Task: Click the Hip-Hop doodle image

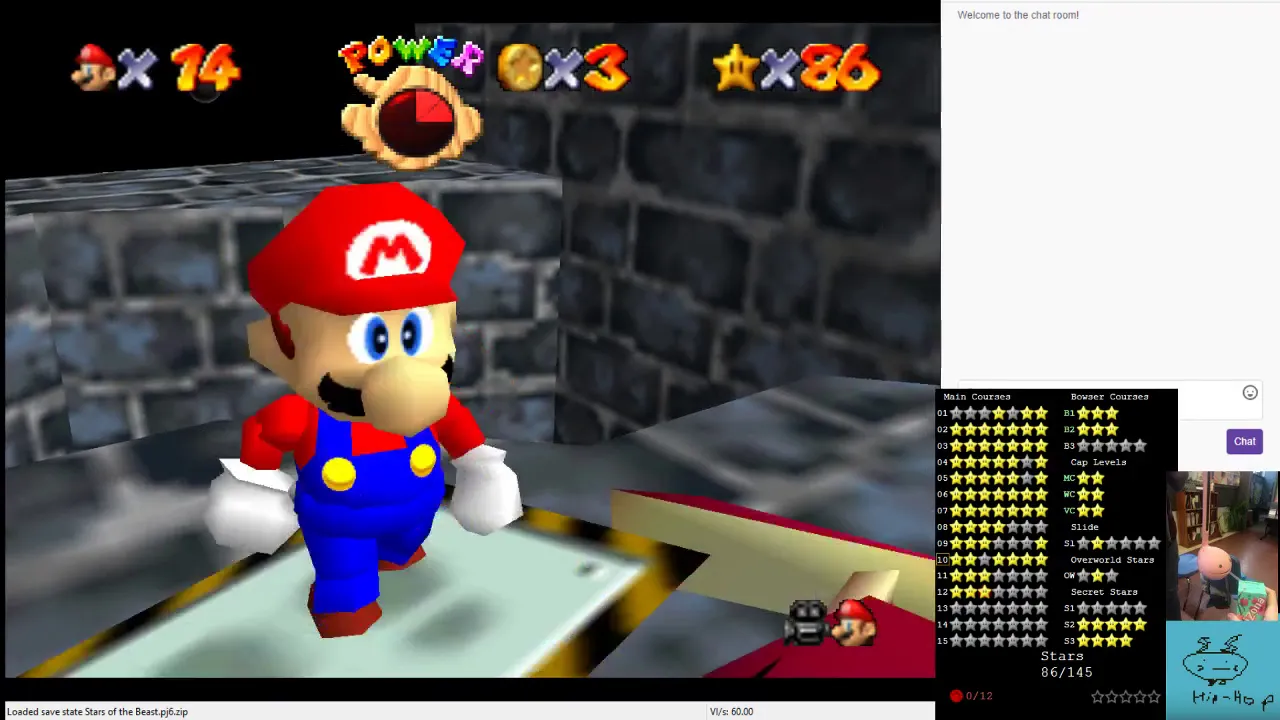Action: tap(1222, 670)
